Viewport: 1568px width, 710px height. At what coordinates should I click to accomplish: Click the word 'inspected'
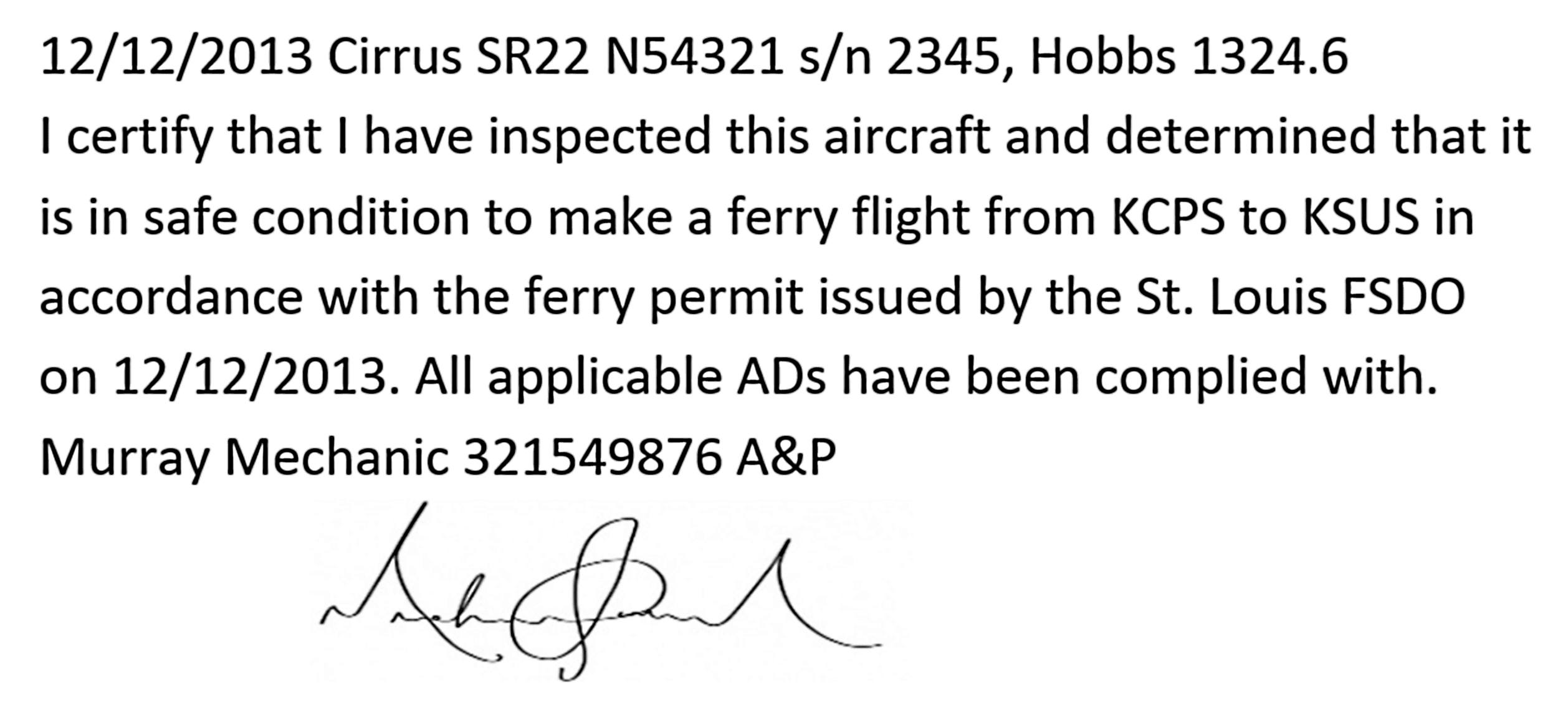[599, 138]
